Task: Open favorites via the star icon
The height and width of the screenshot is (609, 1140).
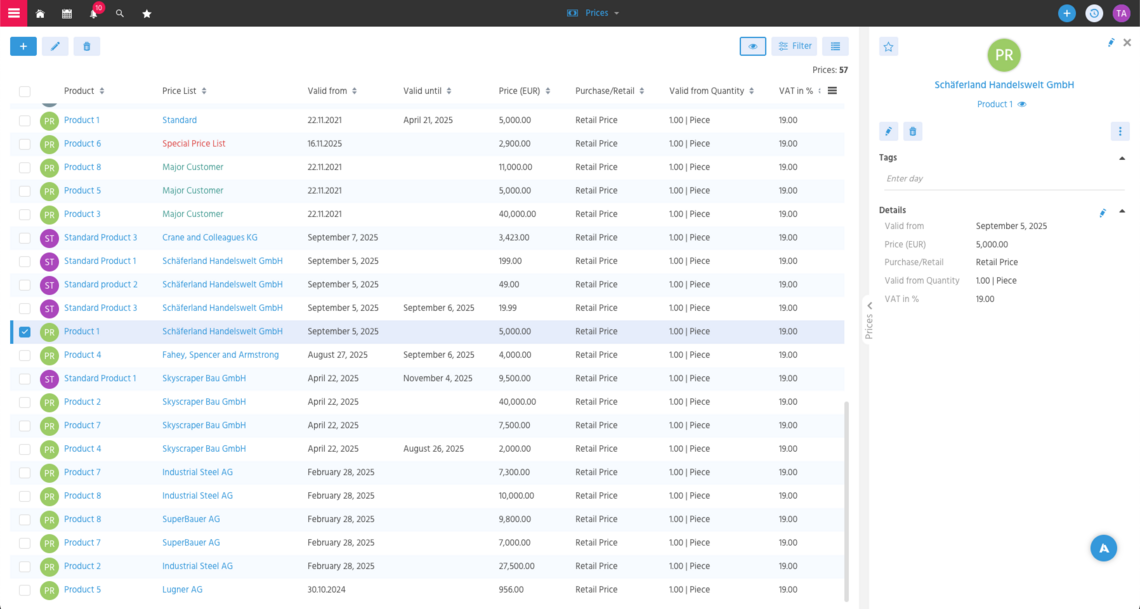Action: click(x=146, y=13)
